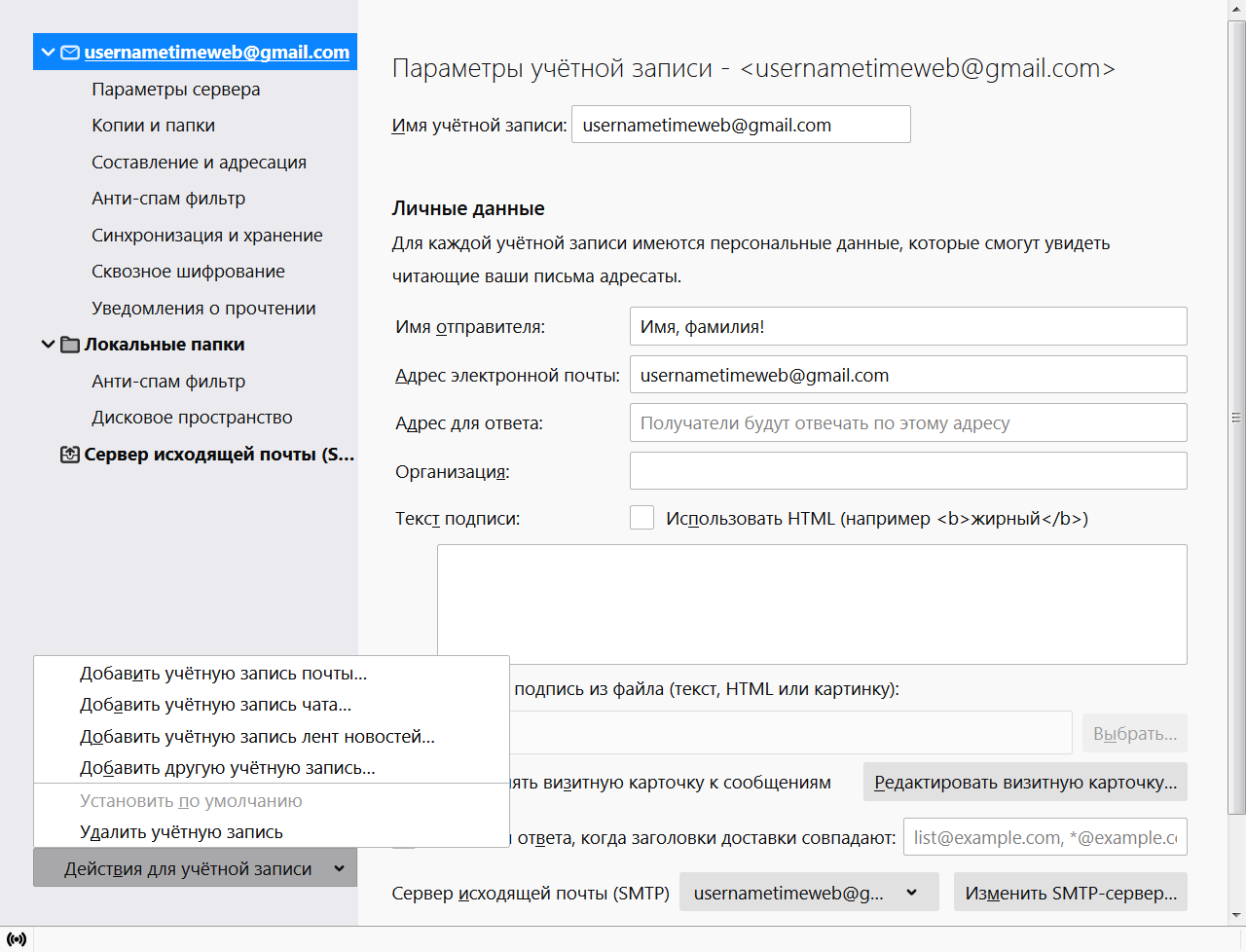Select Удалить учётную запись menu entry
The image size is (1246, 952).
pyautogui.click(x=181, y=832)
